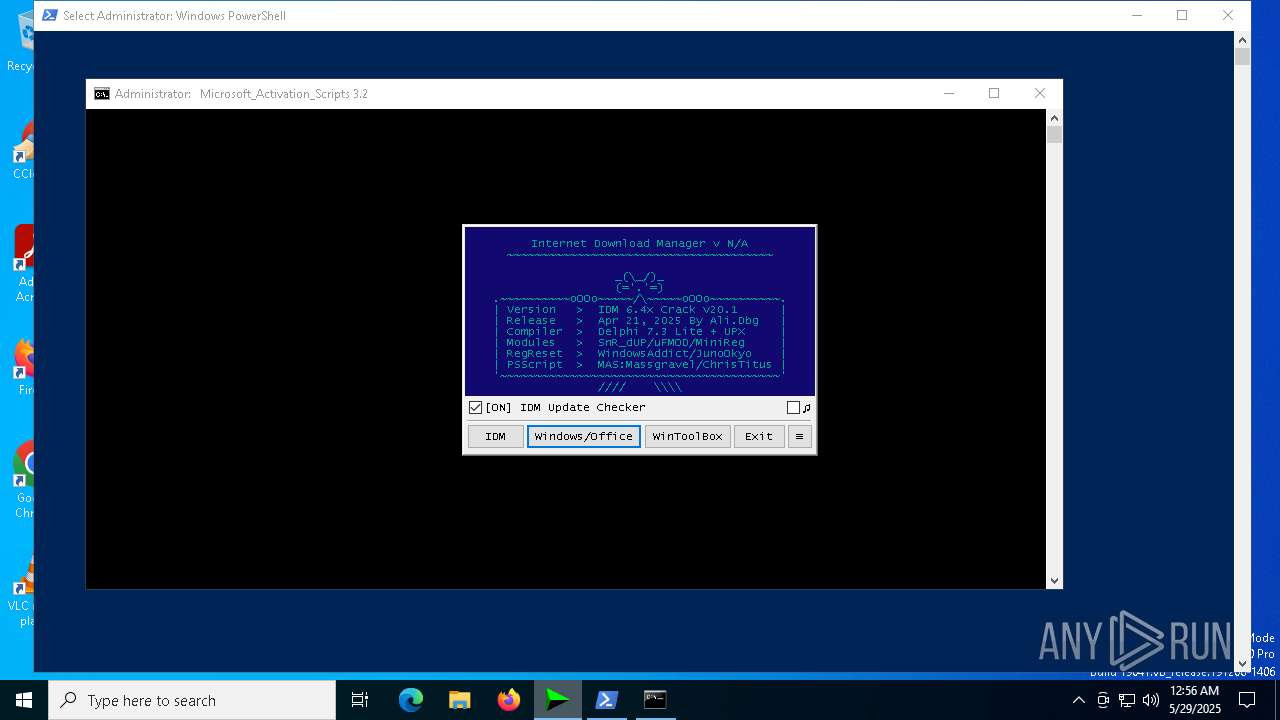
Task: Switch to PowerShell in the taskbar
Action: pyautogui.click(x=607, y=700)
